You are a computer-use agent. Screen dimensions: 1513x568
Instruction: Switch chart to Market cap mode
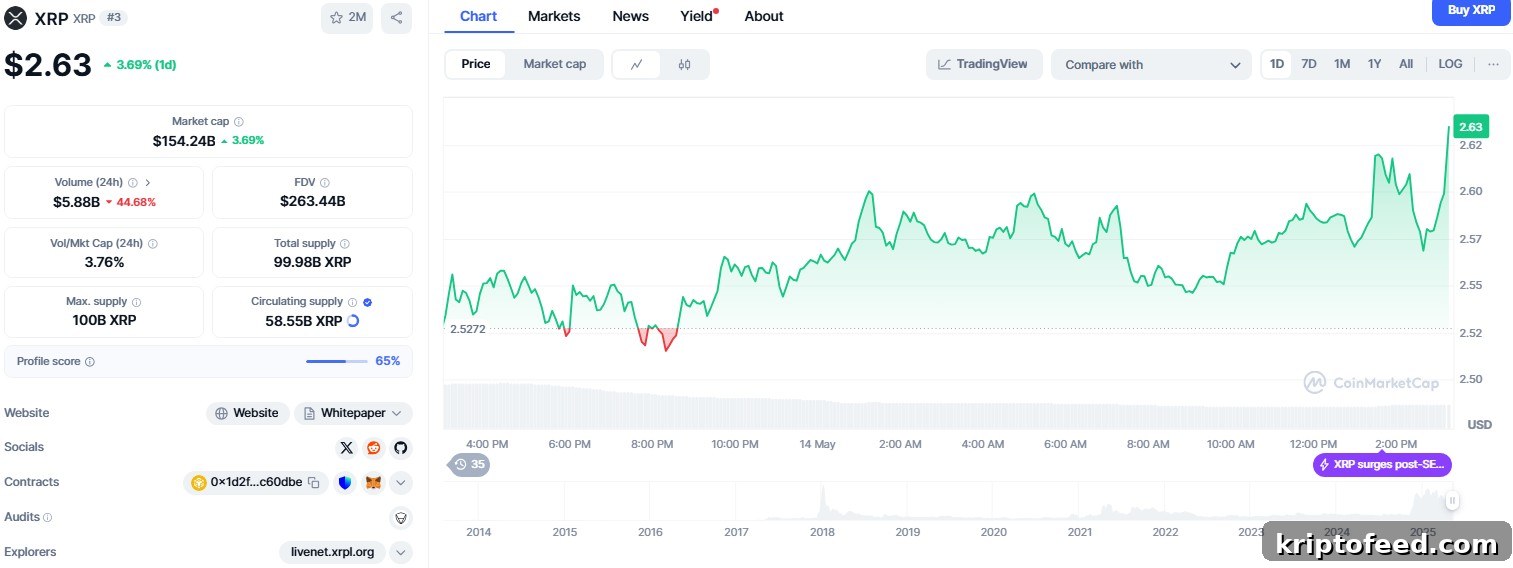(x=555, y=64)
